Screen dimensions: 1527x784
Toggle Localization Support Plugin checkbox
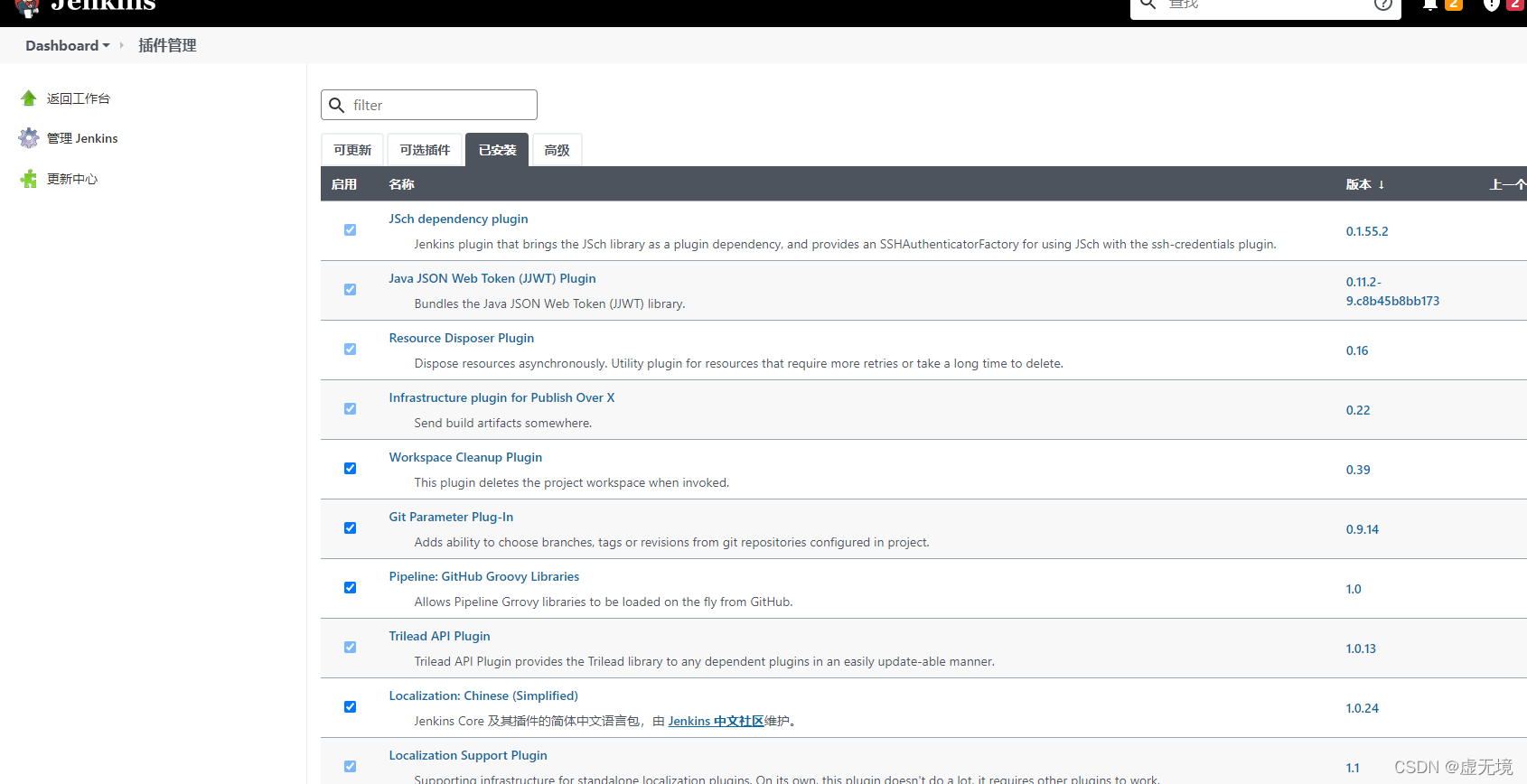pyautogui.click(x=350, y=767)
